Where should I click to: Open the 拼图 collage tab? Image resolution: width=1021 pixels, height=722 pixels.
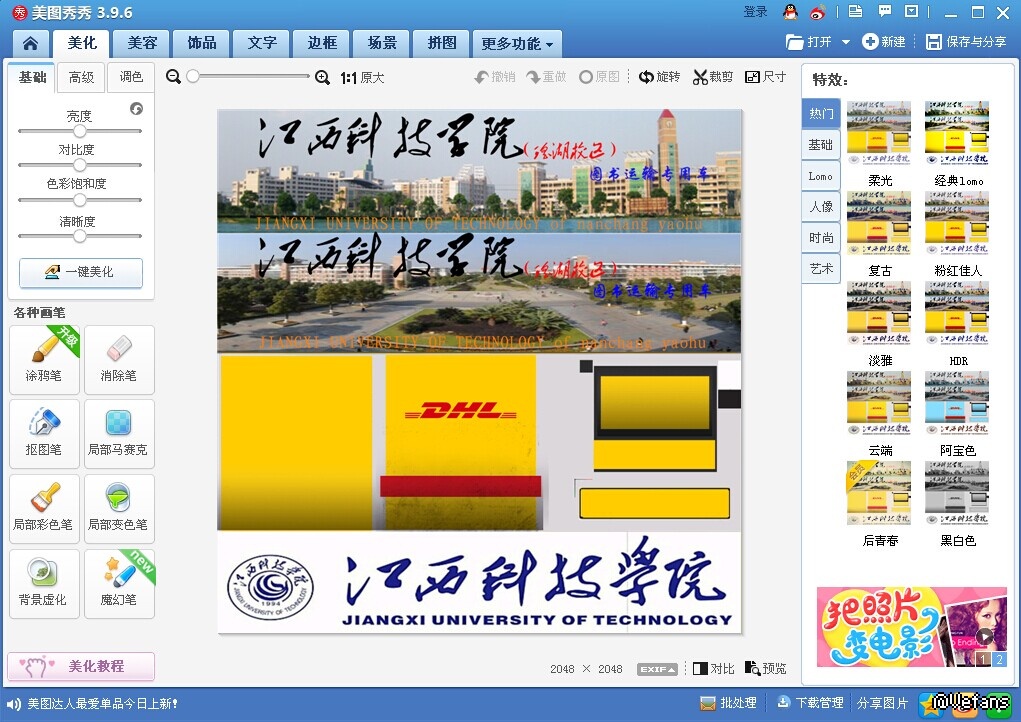point(441,44)
